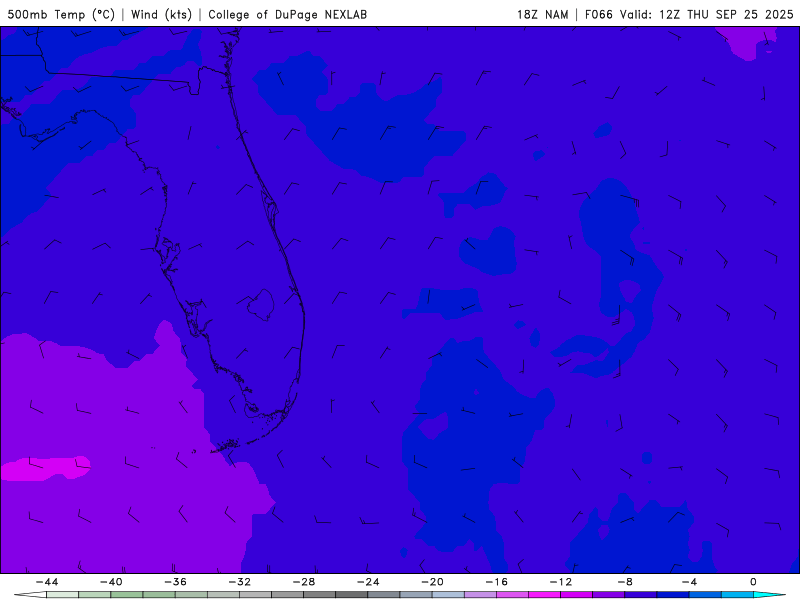Image resolution: width=800 pixels, height=600 pixels.
Task: Select the pale green swatch from -44 to -42
Action: (63, 595)
